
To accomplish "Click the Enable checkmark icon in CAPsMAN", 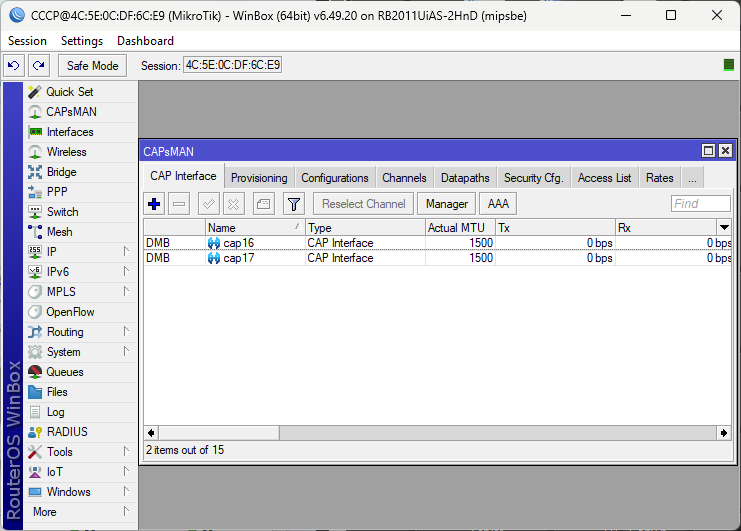I will coord(208,204).
